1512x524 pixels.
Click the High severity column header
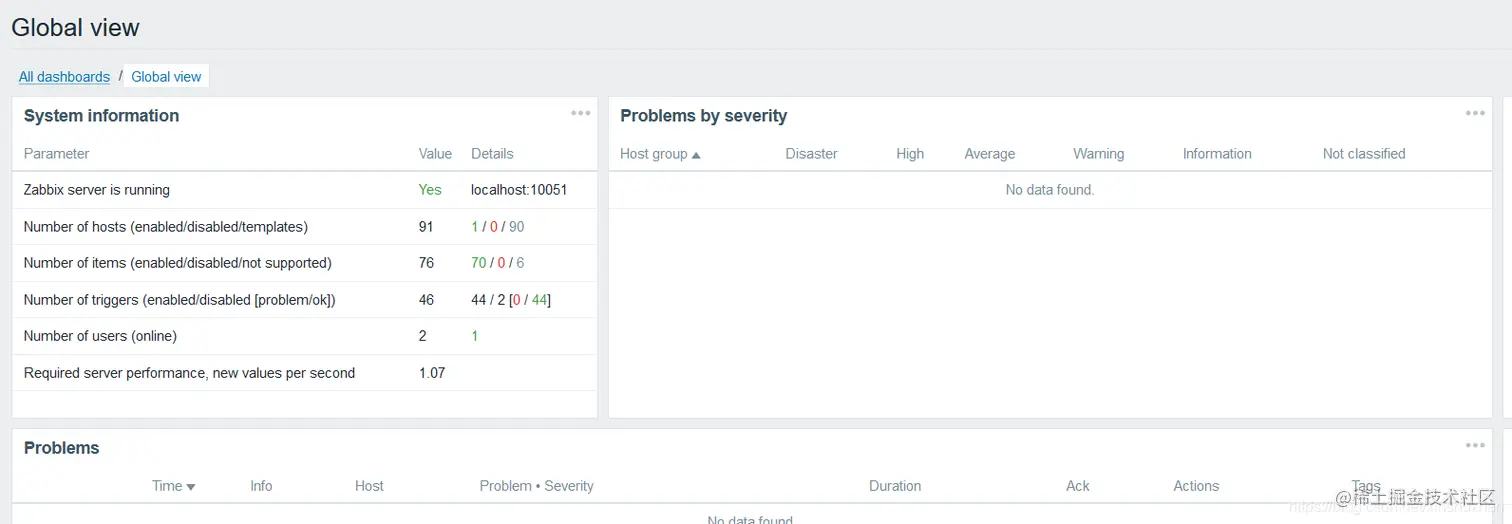pyautogui.click(x=910, y=154)
